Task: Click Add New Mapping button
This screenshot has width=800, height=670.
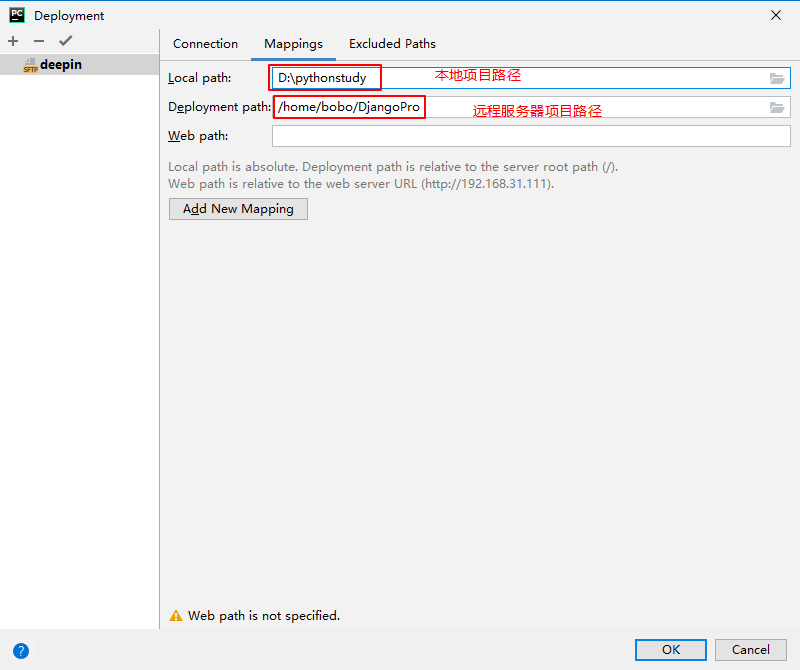Action: pos(238,209)
